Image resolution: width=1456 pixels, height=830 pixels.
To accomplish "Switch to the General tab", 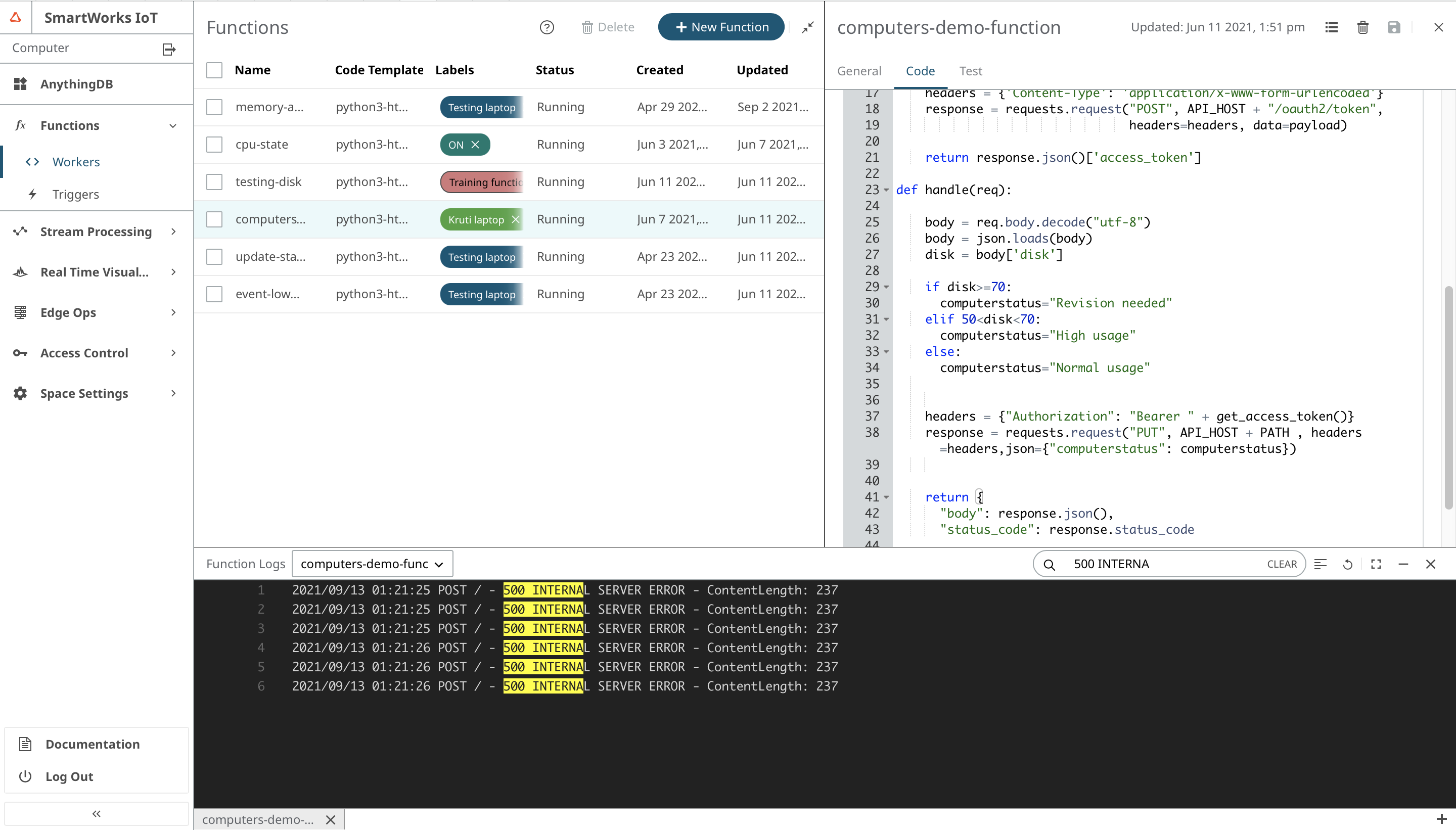I will [x=858, y=71].
